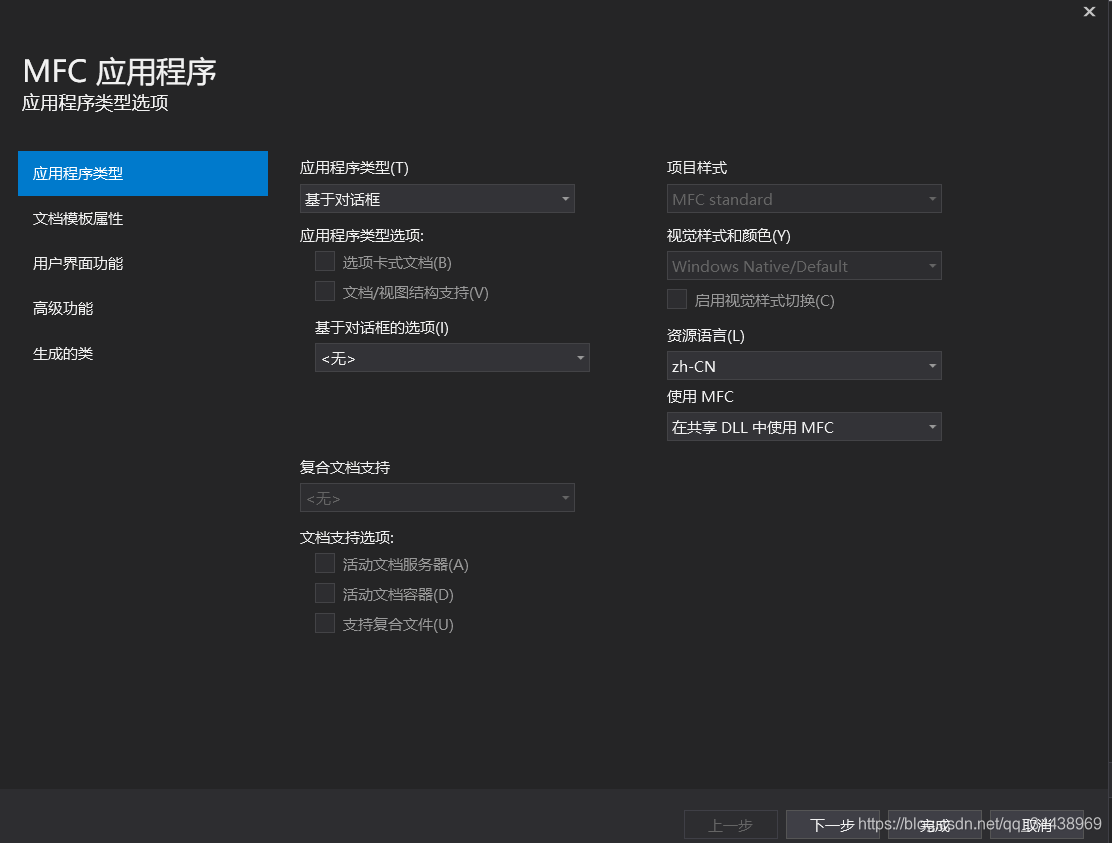The width and height of the screenshot is (1112, 843).
Task: Open the 复合文档支持 dropdown
Action: click(437, 498)
